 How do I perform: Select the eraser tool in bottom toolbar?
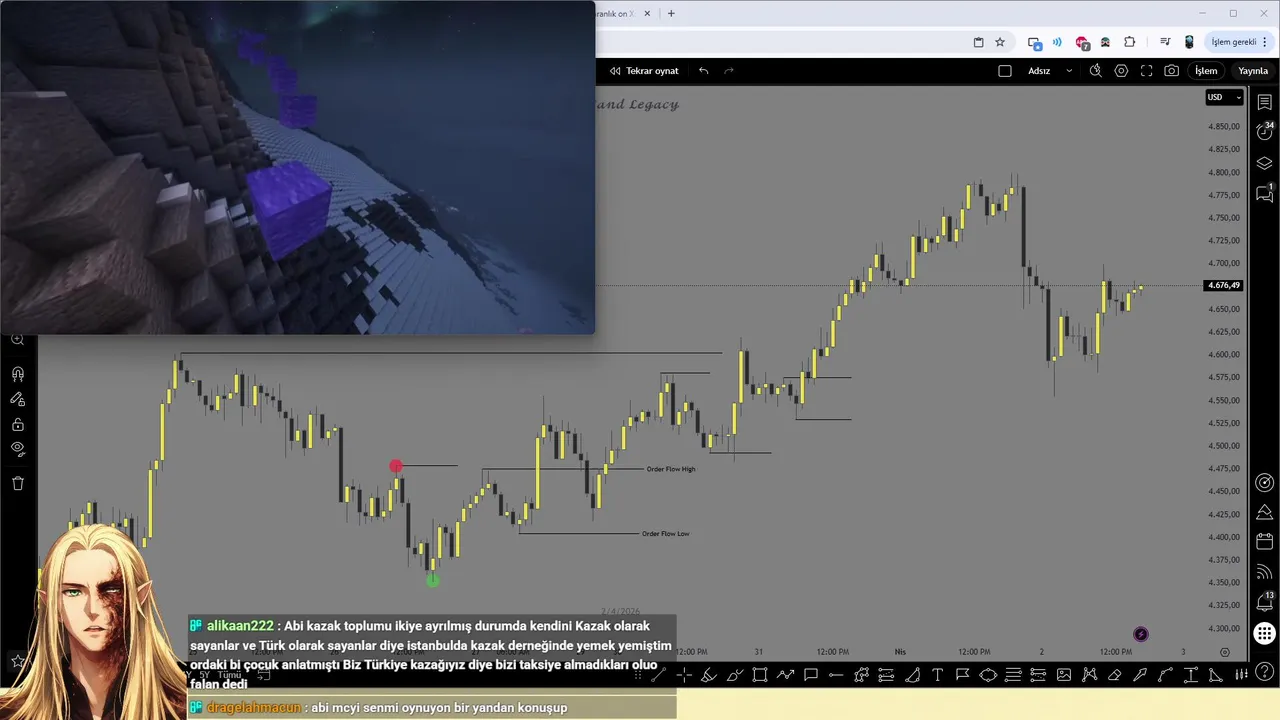pyautogui.click(x=1115, y=675)
